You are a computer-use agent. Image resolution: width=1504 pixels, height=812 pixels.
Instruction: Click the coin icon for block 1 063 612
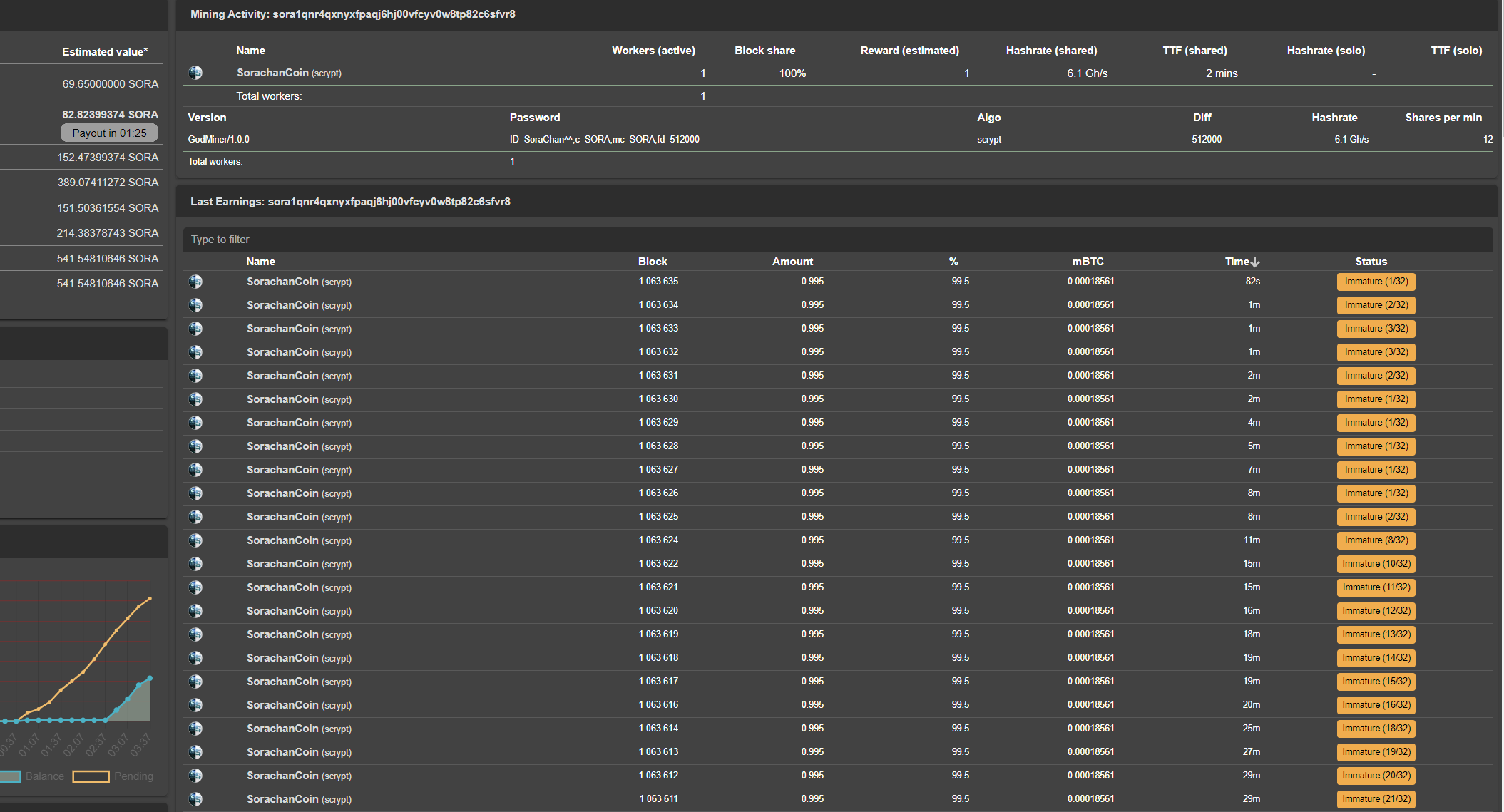pyautogui.click(x=195, y=776)
